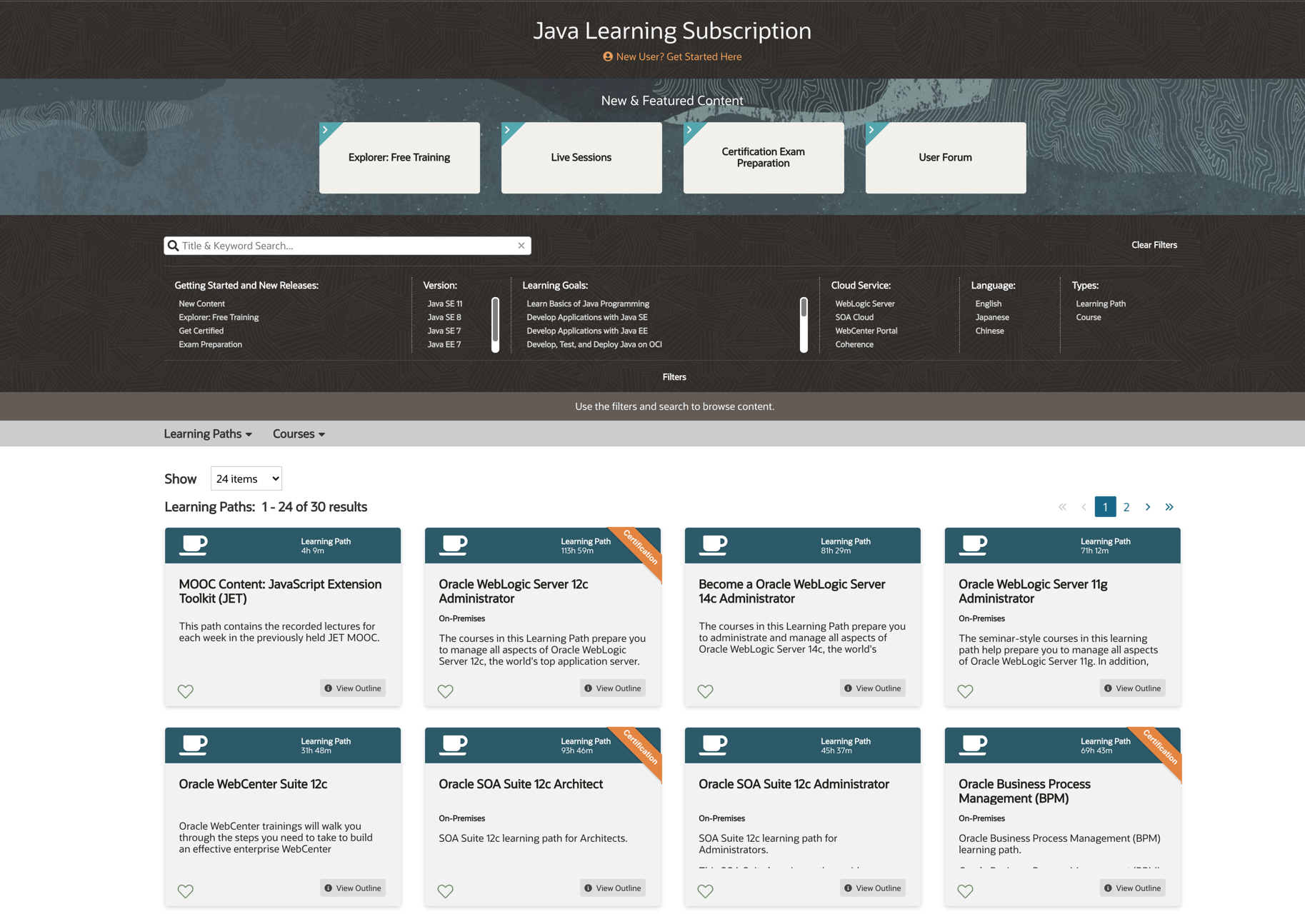Viewport: 1305px width, 924px height.
Task: Click the search magnifier icon
Action: click(173, 246)
